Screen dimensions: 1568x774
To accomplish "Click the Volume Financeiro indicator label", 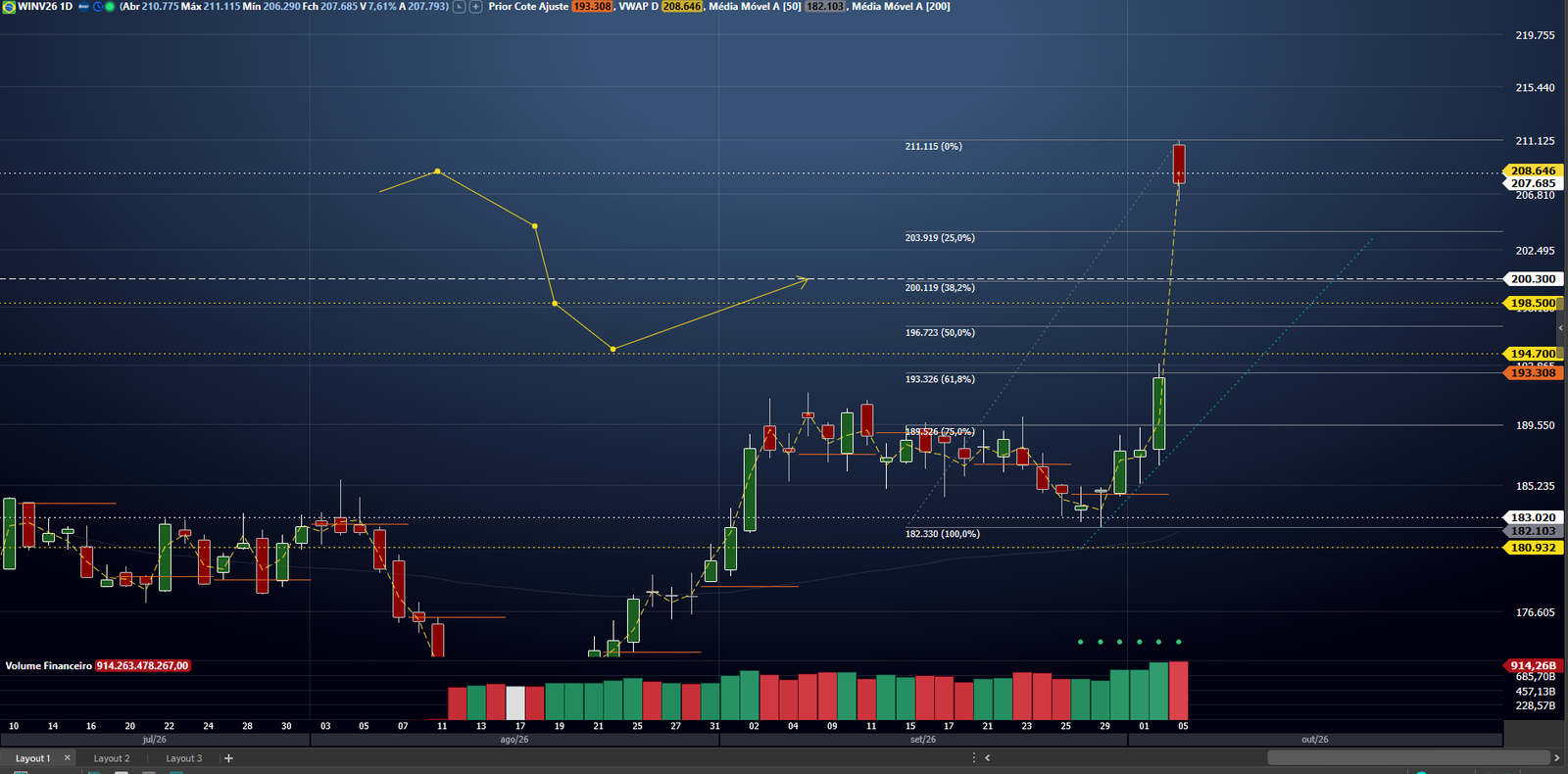I will (x=48, y=666).
